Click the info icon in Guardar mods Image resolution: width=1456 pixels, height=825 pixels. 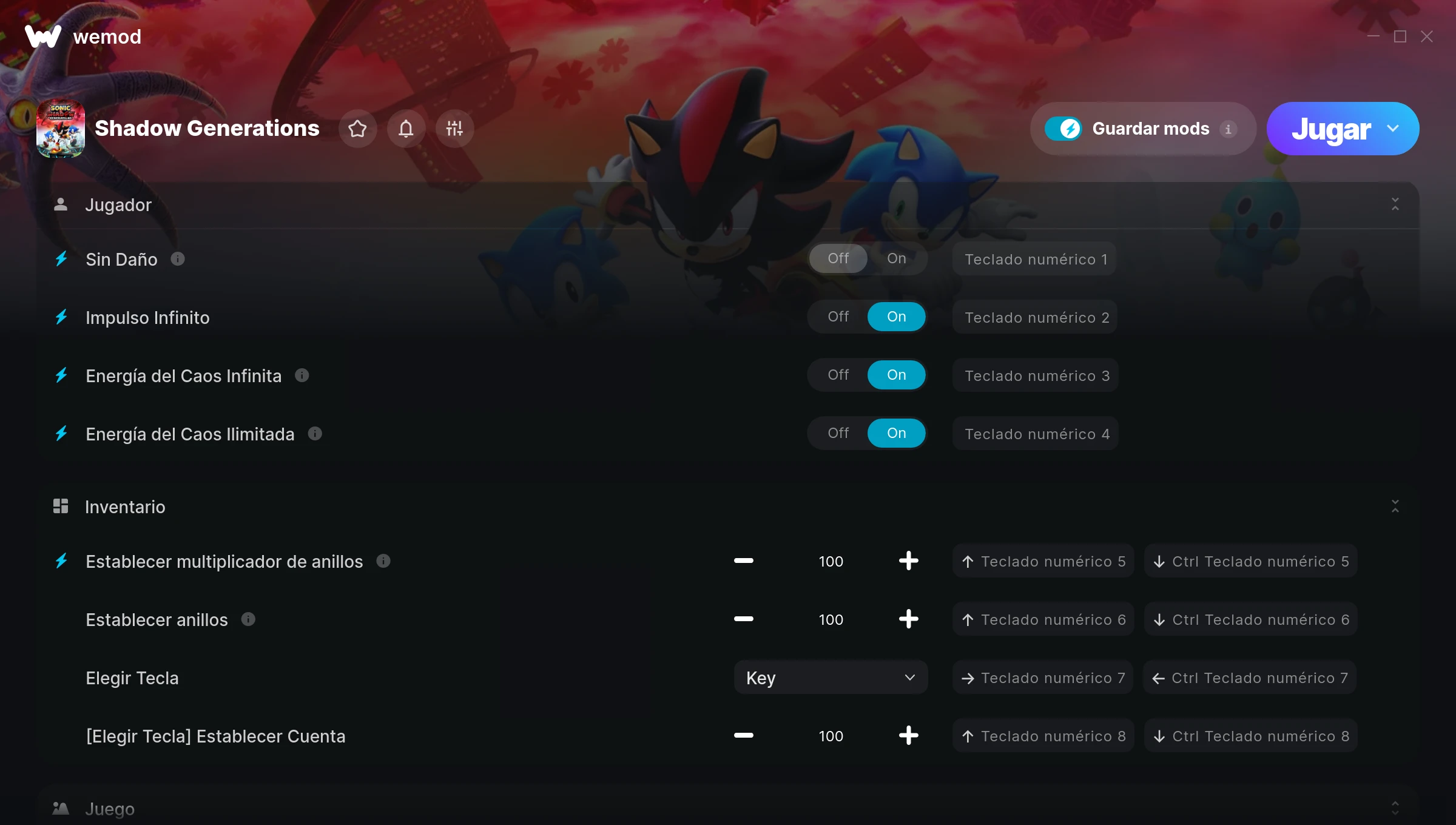[x=1228, y=129]
